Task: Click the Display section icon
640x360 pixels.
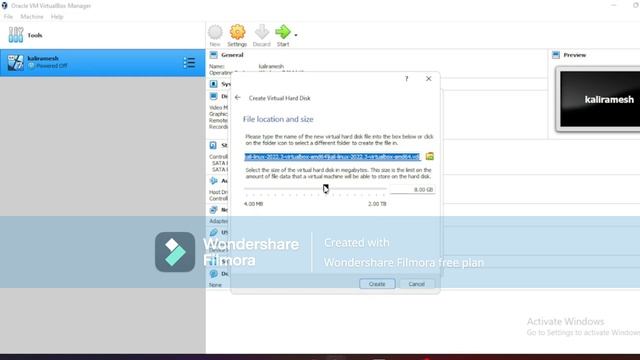Action: point(213,96)
